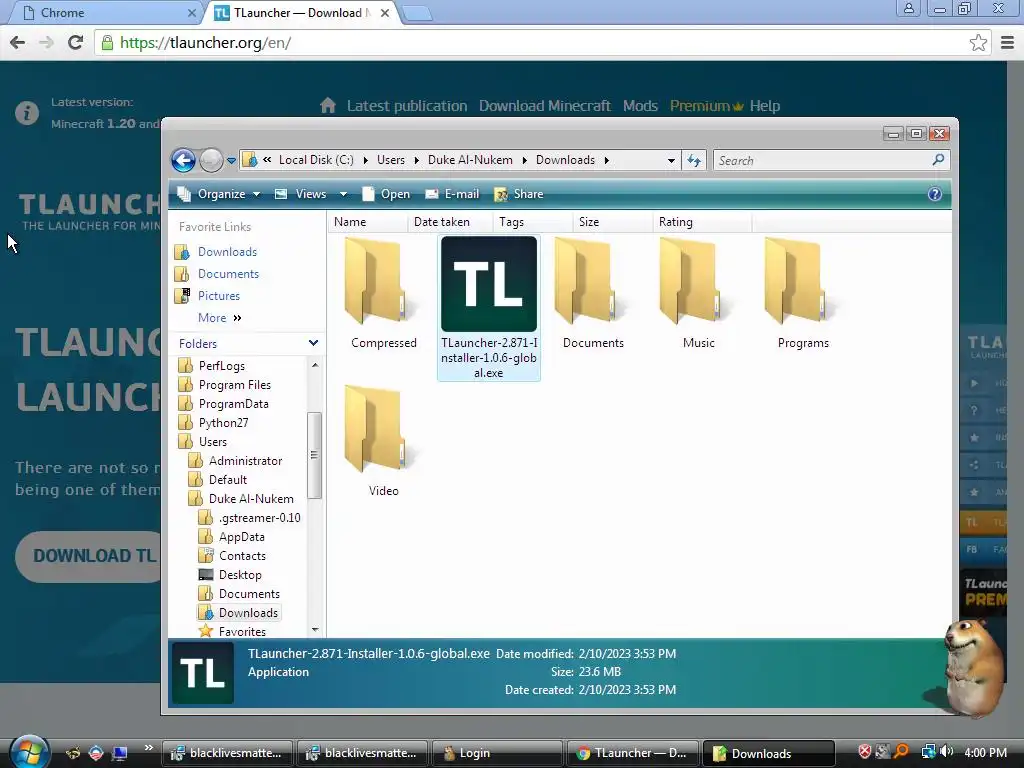Select Program Files in folder tree
Screen dimensions: 1024x768
[234, 385]
